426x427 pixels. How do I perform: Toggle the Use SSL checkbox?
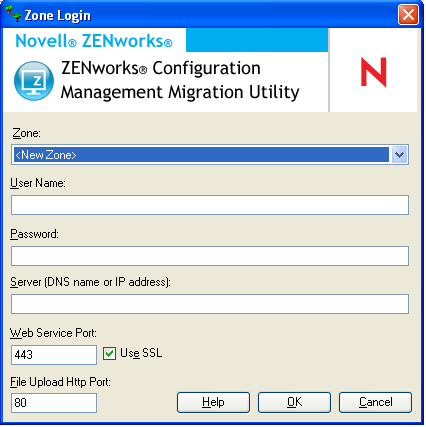(x=109, y=353)
